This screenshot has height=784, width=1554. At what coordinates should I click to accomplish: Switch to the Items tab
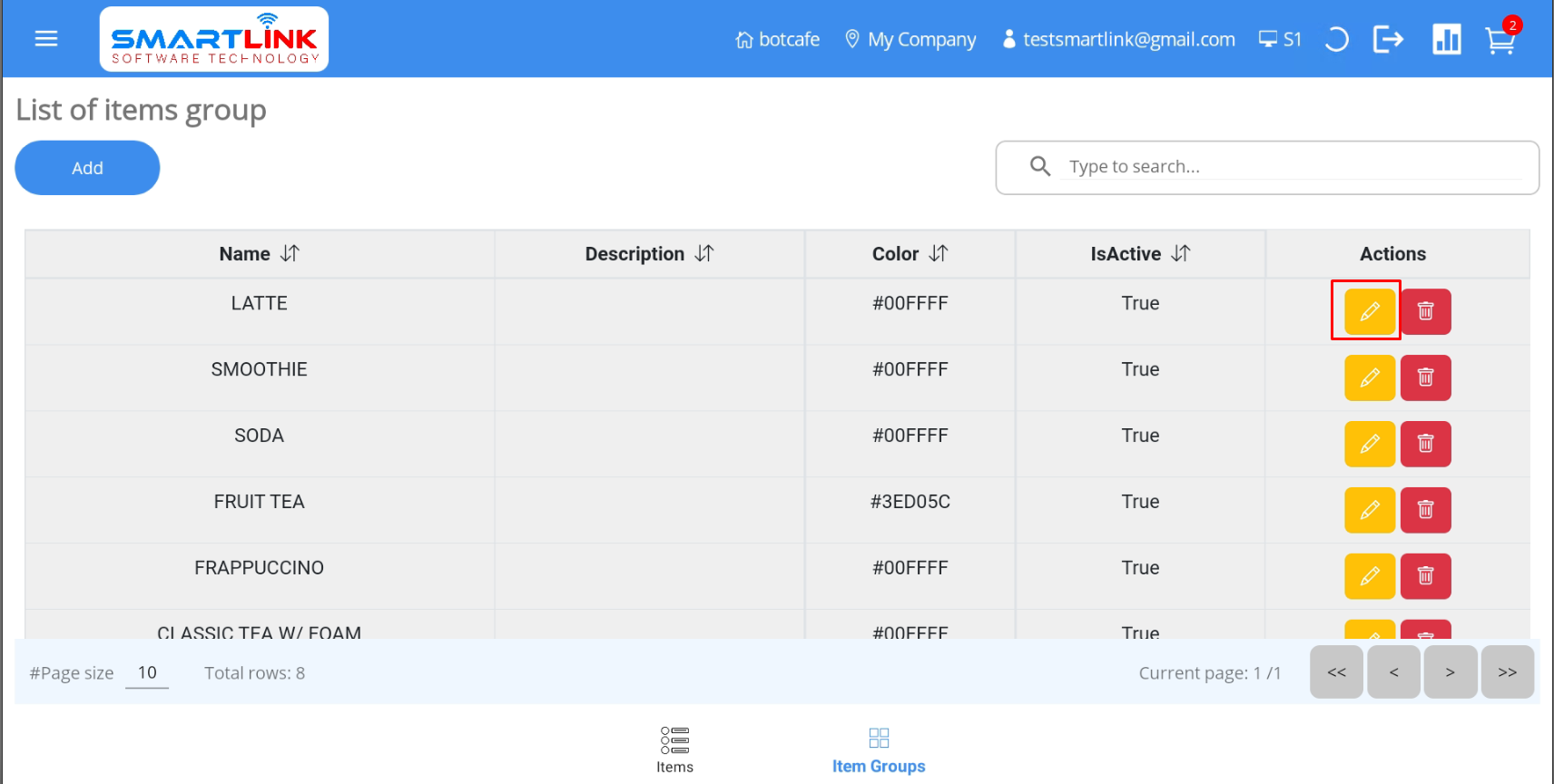point(674,750)
